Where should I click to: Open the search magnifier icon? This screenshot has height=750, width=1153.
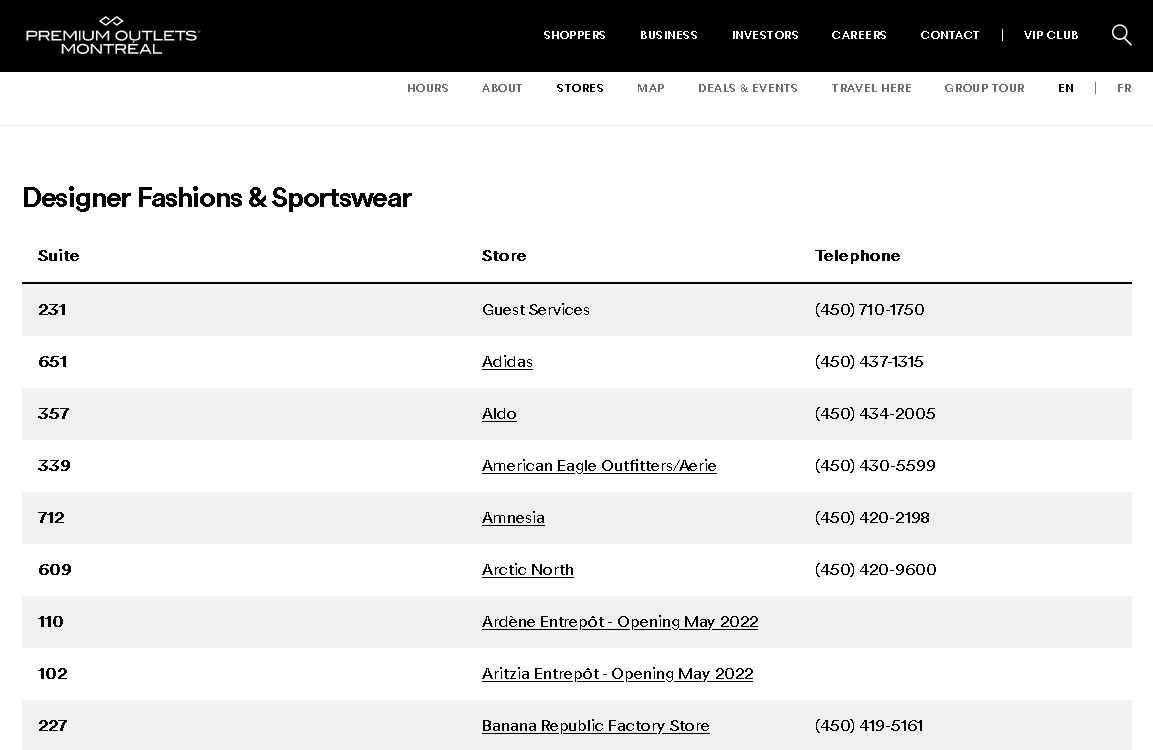[1121, 35]
